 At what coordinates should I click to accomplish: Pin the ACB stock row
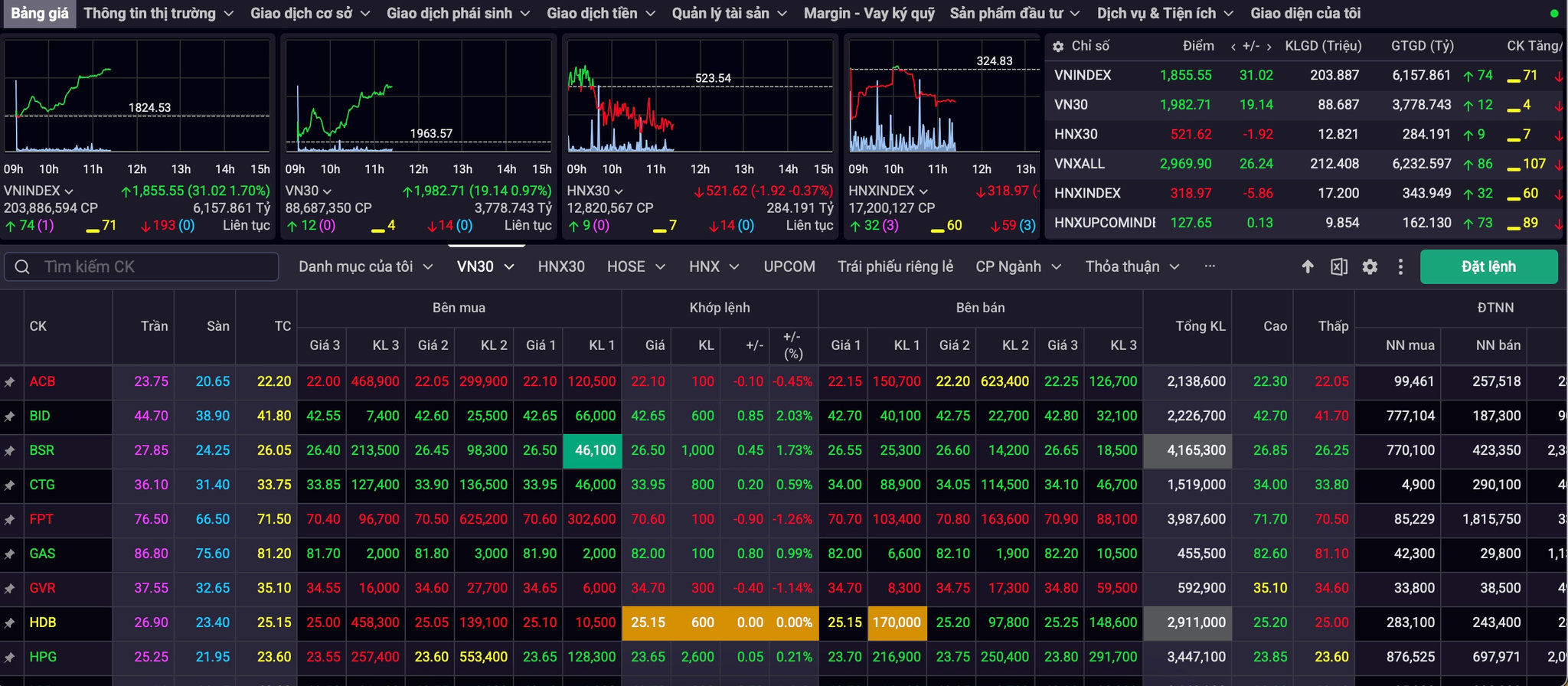(10, 381)
